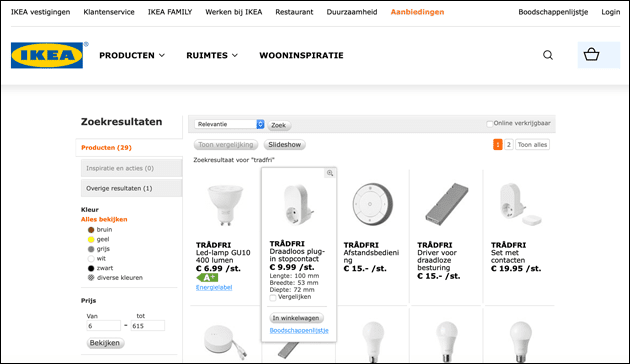Open the plug-in stopcontact thumbnail
The width and height of the screenshot is (630, 364).
299,204
